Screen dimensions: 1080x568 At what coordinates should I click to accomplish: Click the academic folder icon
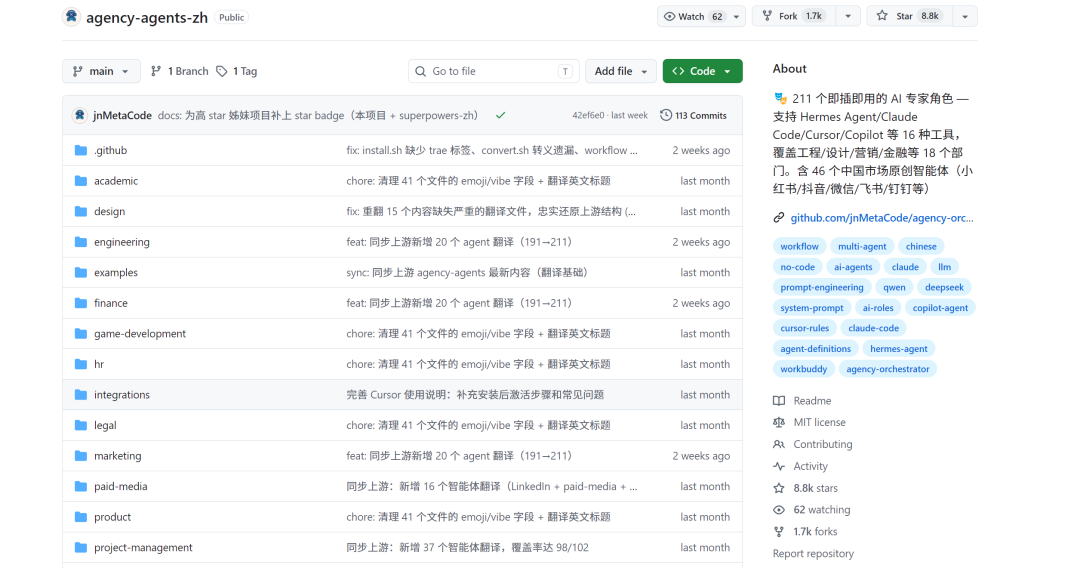pyautogui.click(x=81, y=180)
